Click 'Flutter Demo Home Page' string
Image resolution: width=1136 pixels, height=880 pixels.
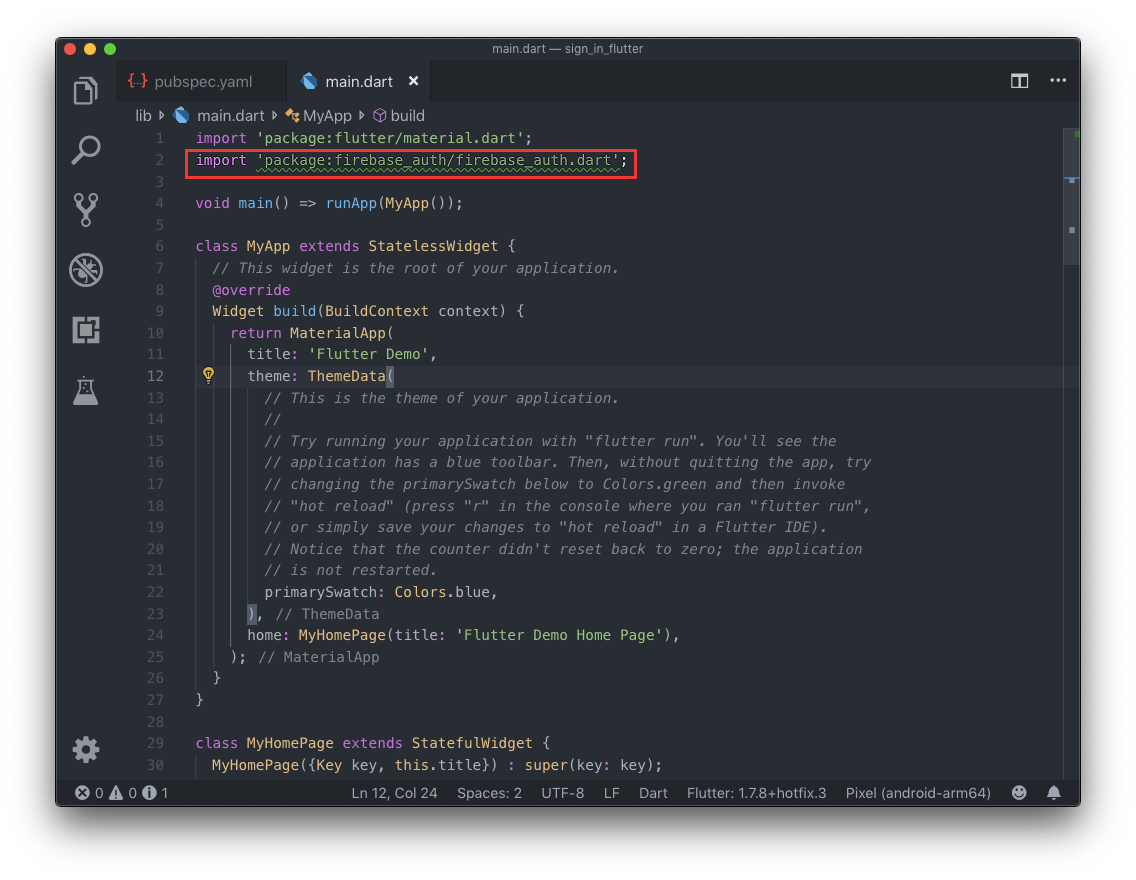559,635
